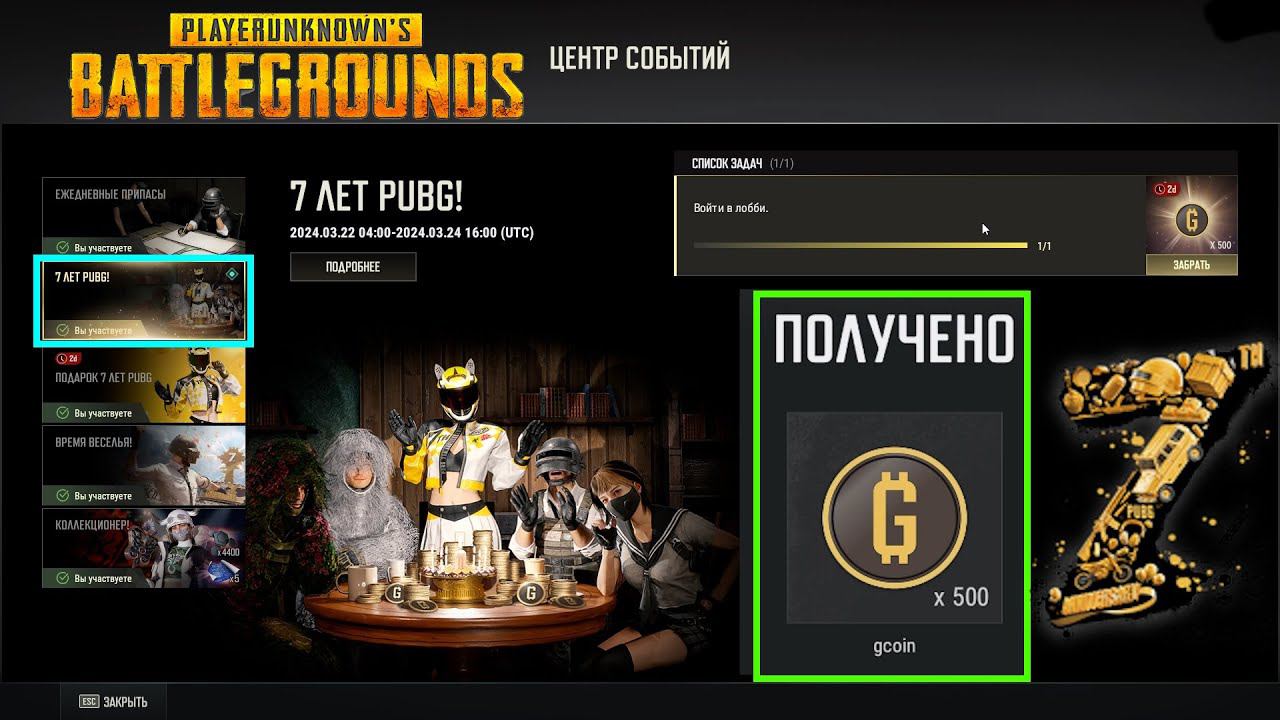Click the ПОДРОБНЕЕ button

click(x=353, y=267)
